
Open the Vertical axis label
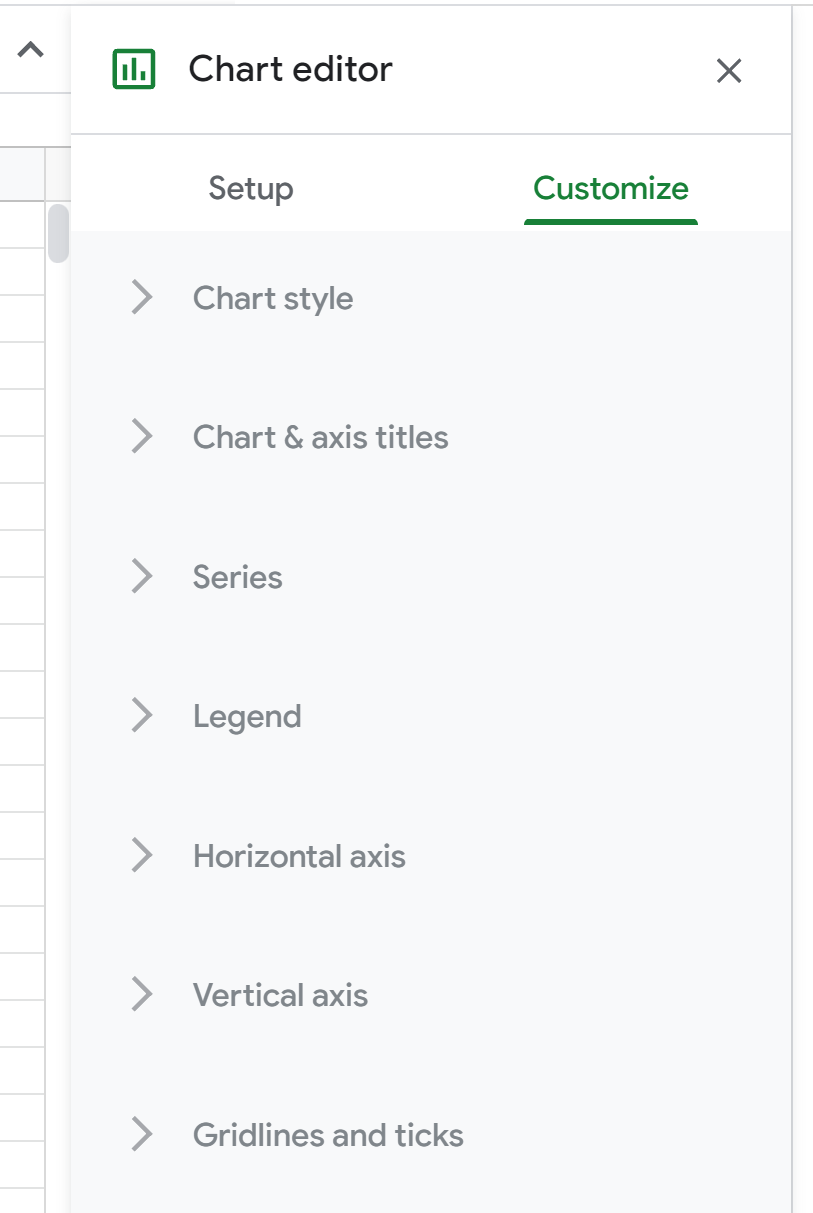pos(280,995)
